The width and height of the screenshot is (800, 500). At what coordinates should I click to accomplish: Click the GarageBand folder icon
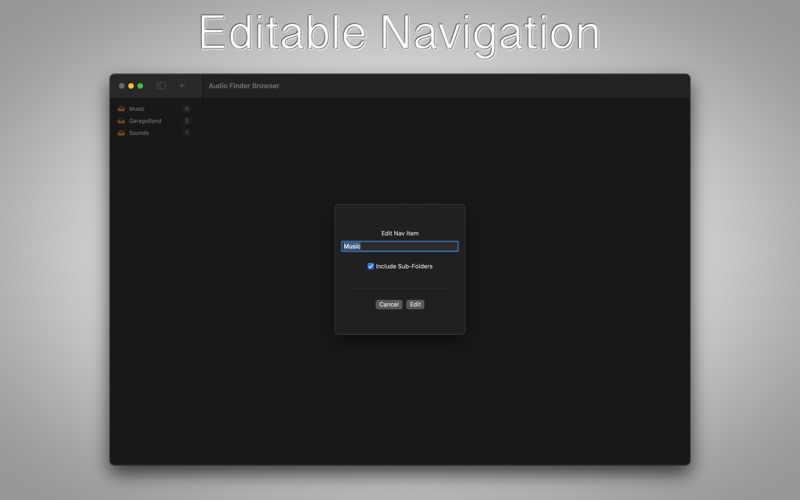point(121,121)
